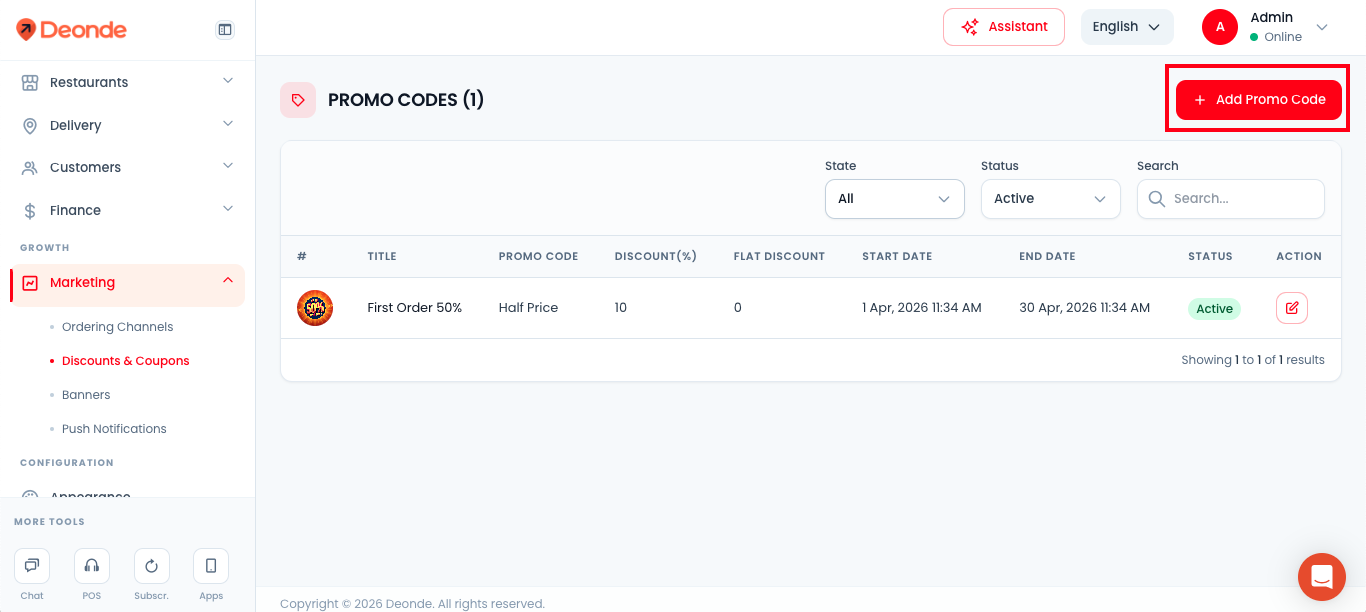Open Chat tool icon
Screen dimensions: 1366x612
[x=32, y=566]
